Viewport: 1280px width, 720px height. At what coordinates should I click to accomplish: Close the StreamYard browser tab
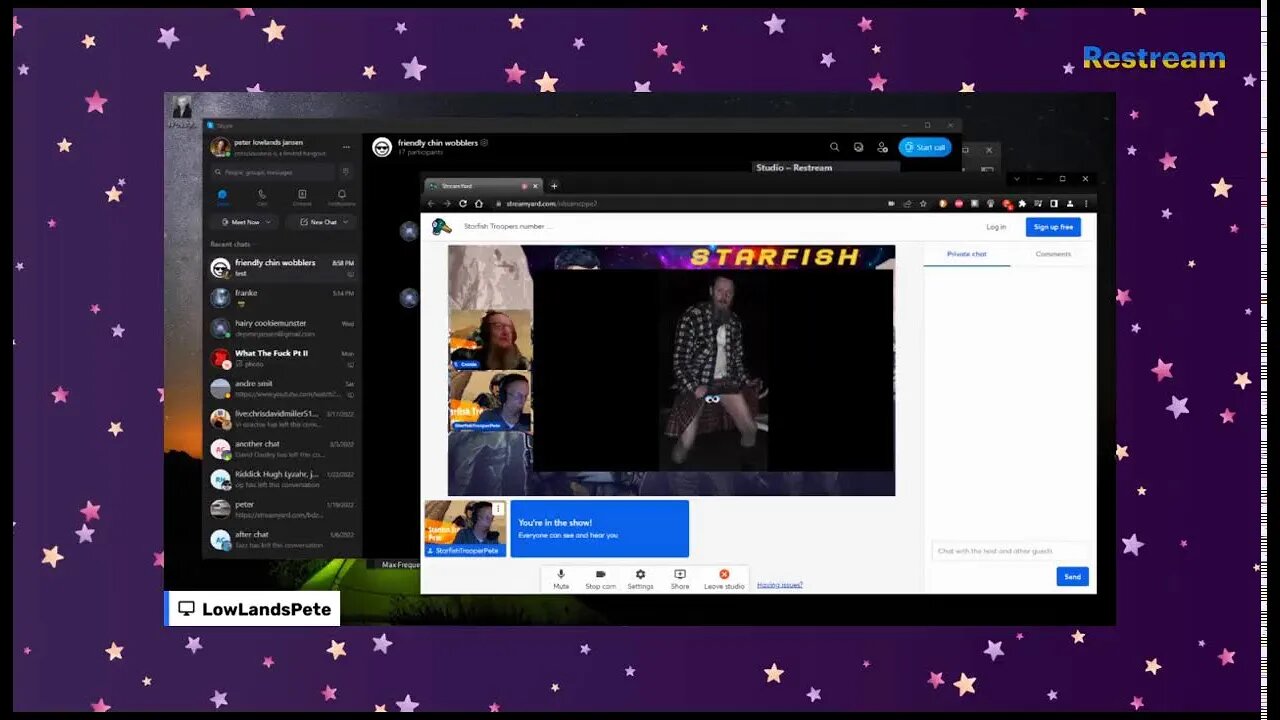point(535,186)
